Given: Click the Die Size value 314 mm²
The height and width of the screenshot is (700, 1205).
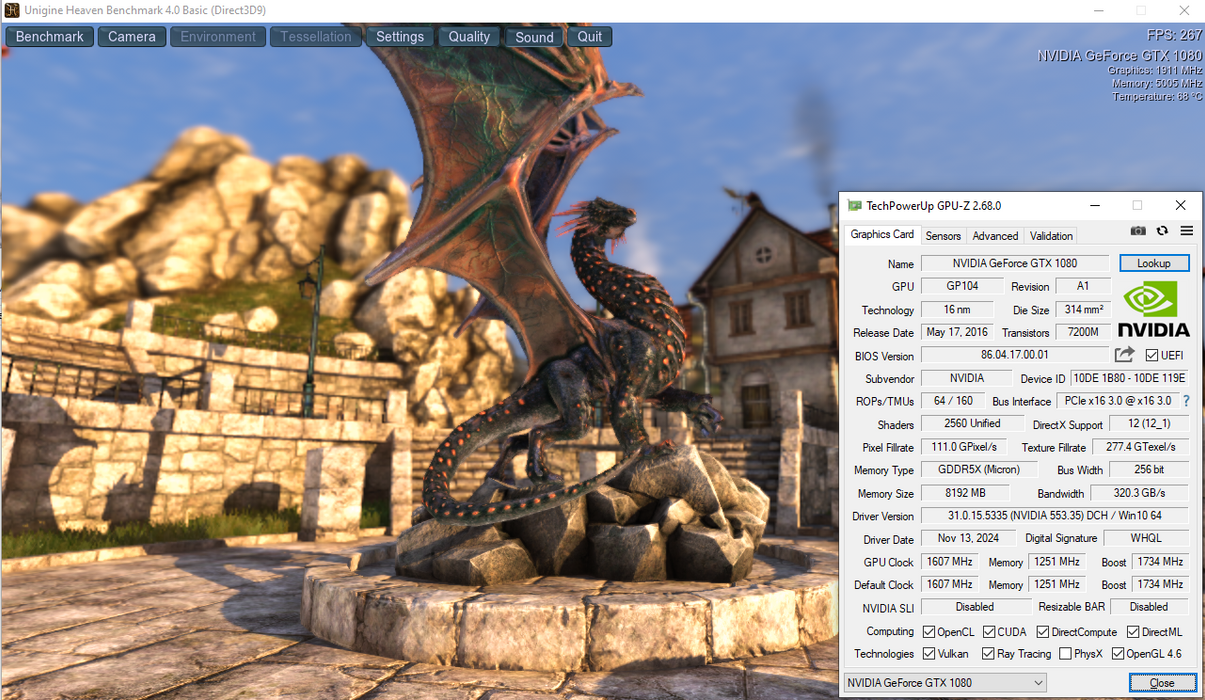Looking at the screenshot, I should (x=1083, y=309).
